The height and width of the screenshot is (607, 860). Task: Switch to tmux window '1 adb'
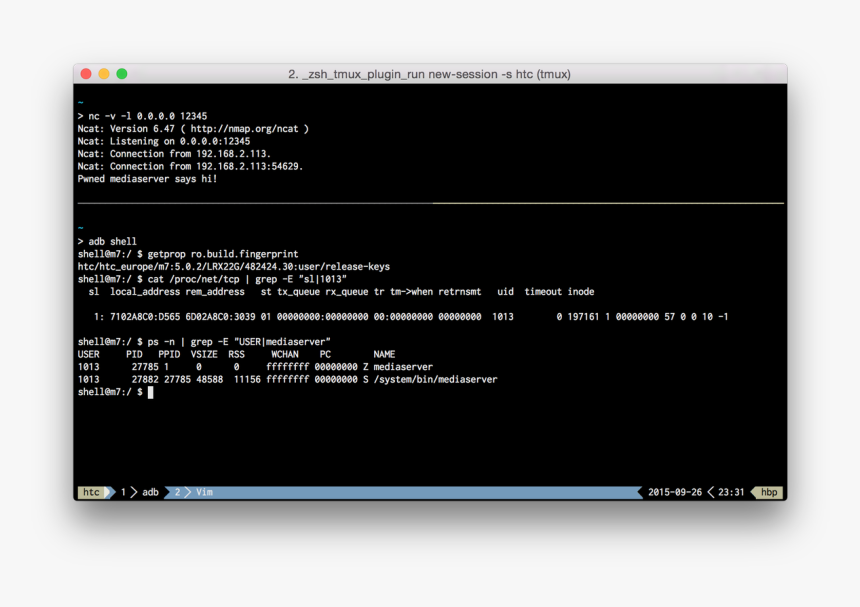point(140,492)
